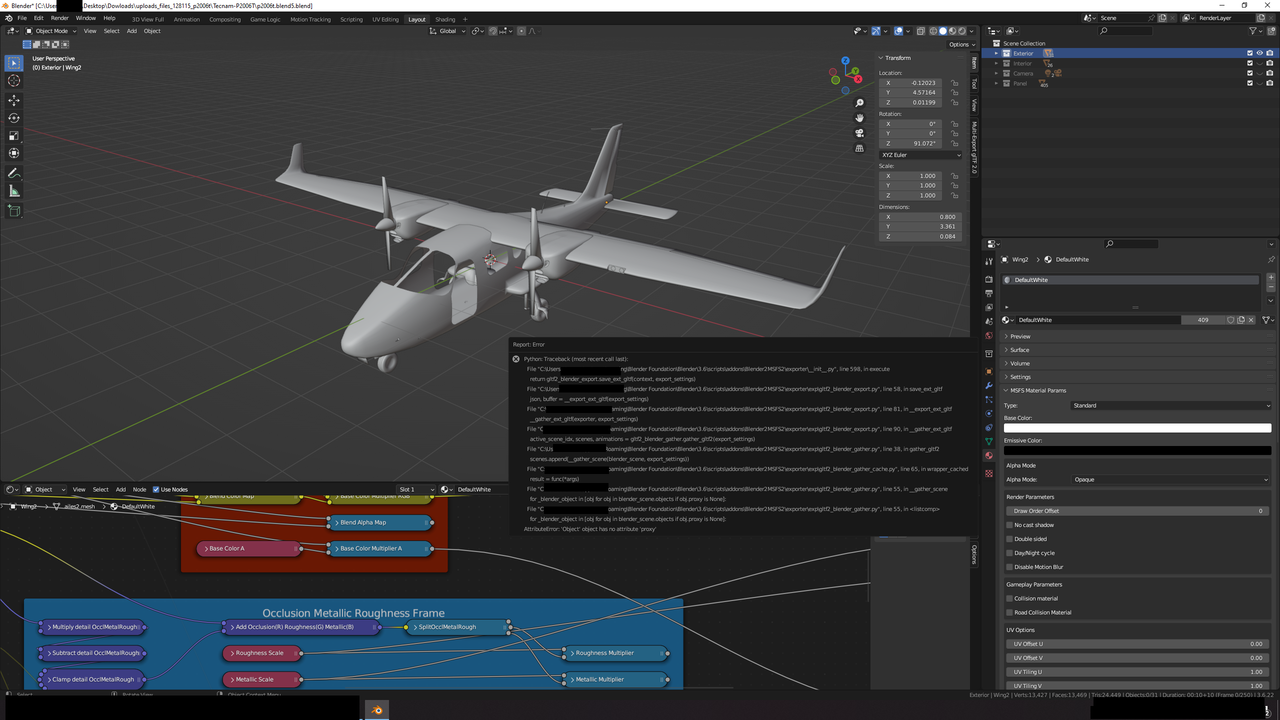Screen dimensions: 1280x720
Task: Expand the Settings panel
Action: (1020, 377)
